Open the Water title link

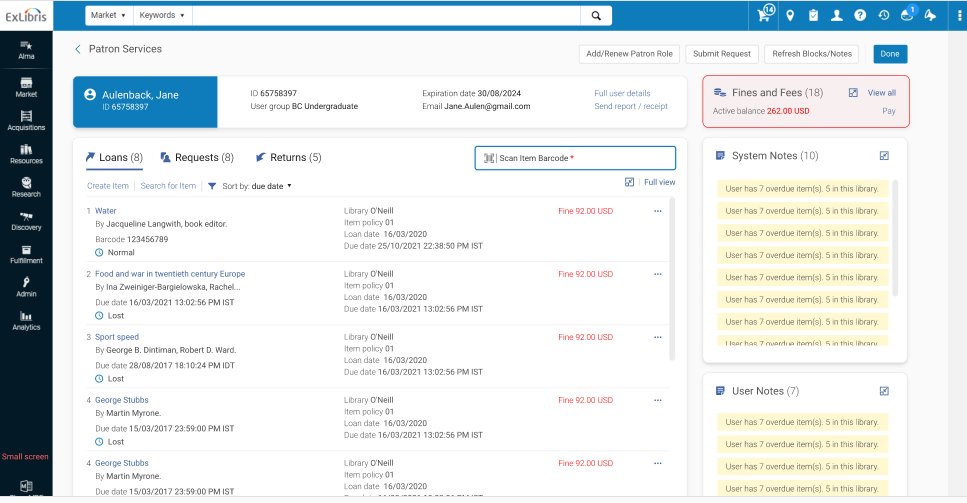(x=105, y=211)
